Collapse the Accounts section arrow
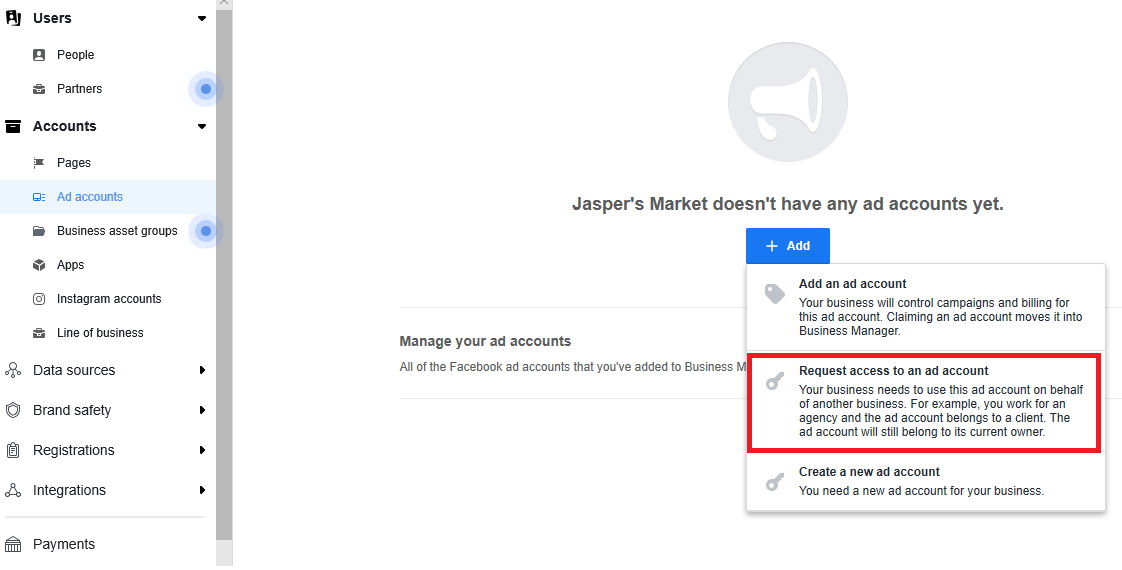The width and height of the screenshot is (1122, 570). pyautogui.click(x=202, y=127)
